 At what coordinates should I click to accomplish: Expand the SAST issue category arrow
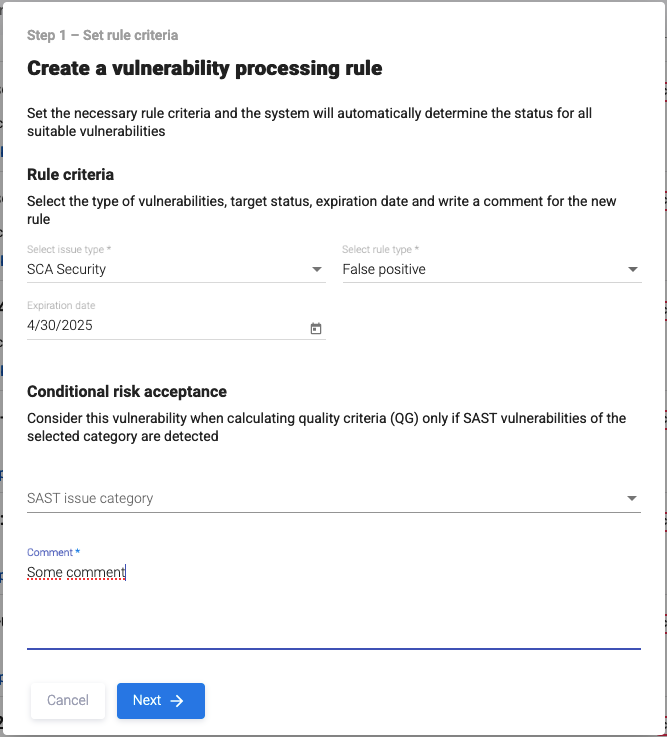click(632, 498)
